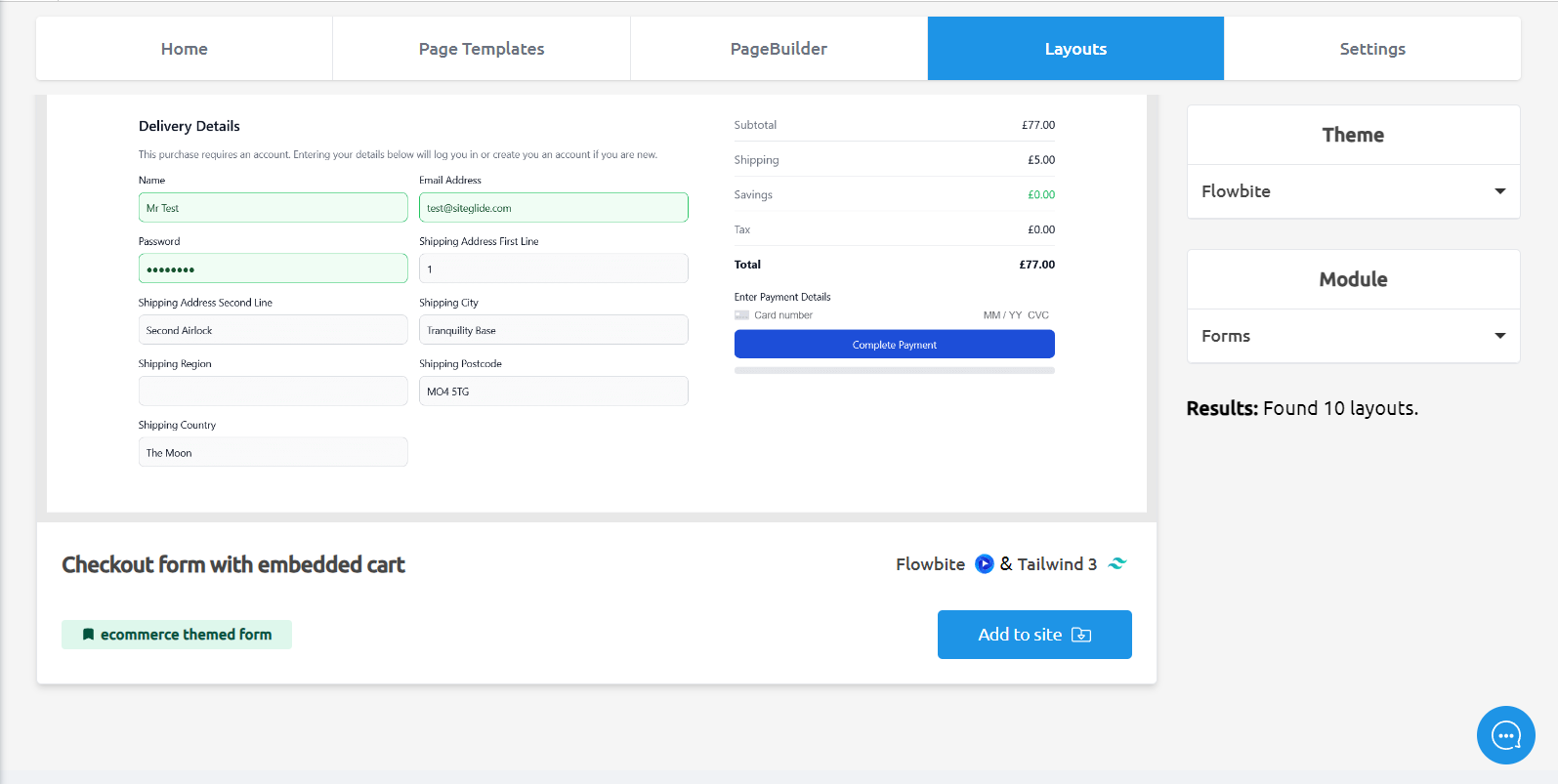The width and height of the screenshot is (1558, 784).
Task: Navigate to the Settings tab
Action: [x=1371, y=49]
